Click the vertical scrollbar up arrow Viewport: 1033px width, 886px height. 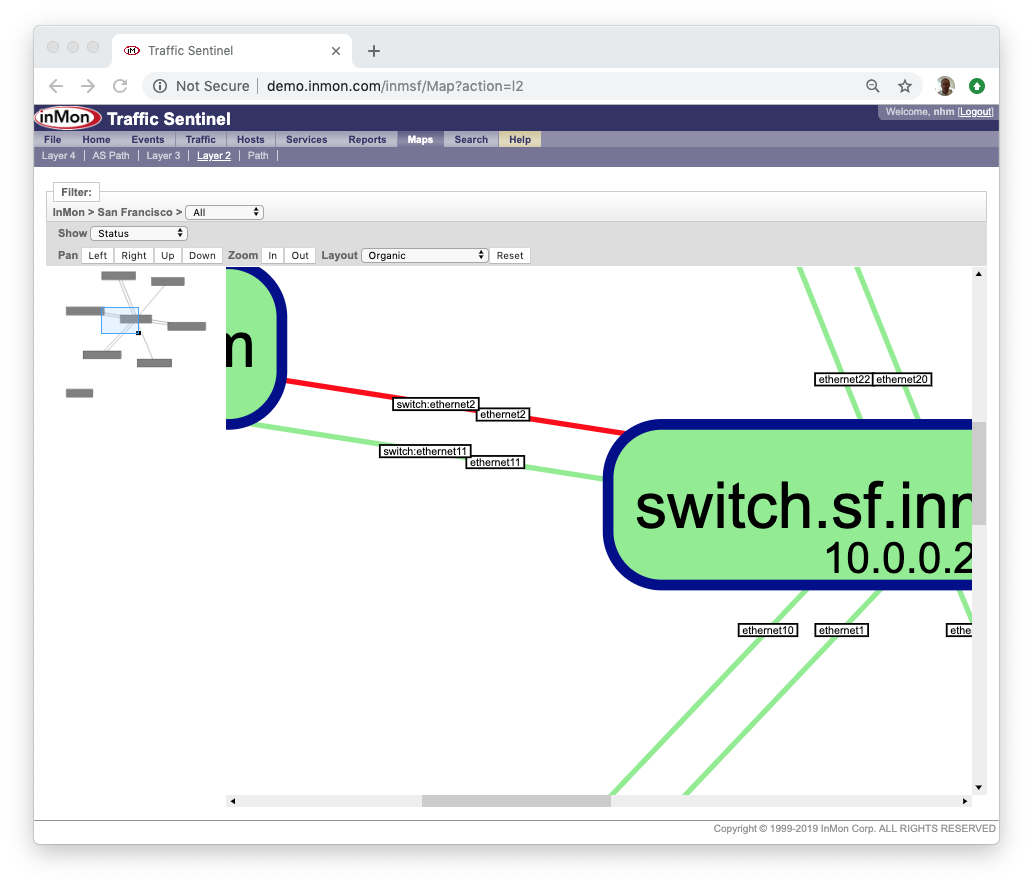(x=979, y=274)
